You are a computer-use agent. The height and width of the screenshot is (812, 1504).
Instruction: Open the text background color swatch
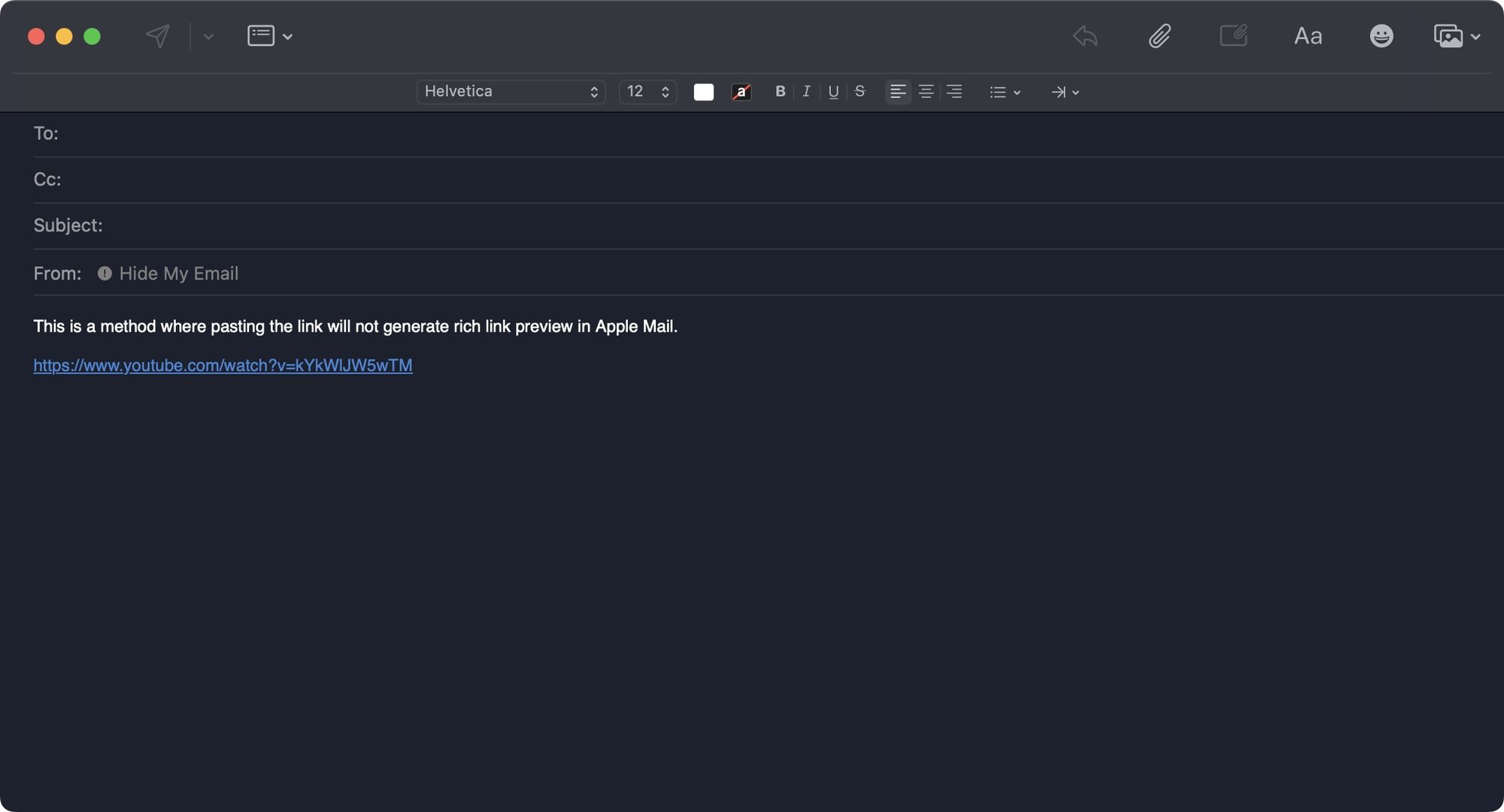click(741, 92)
